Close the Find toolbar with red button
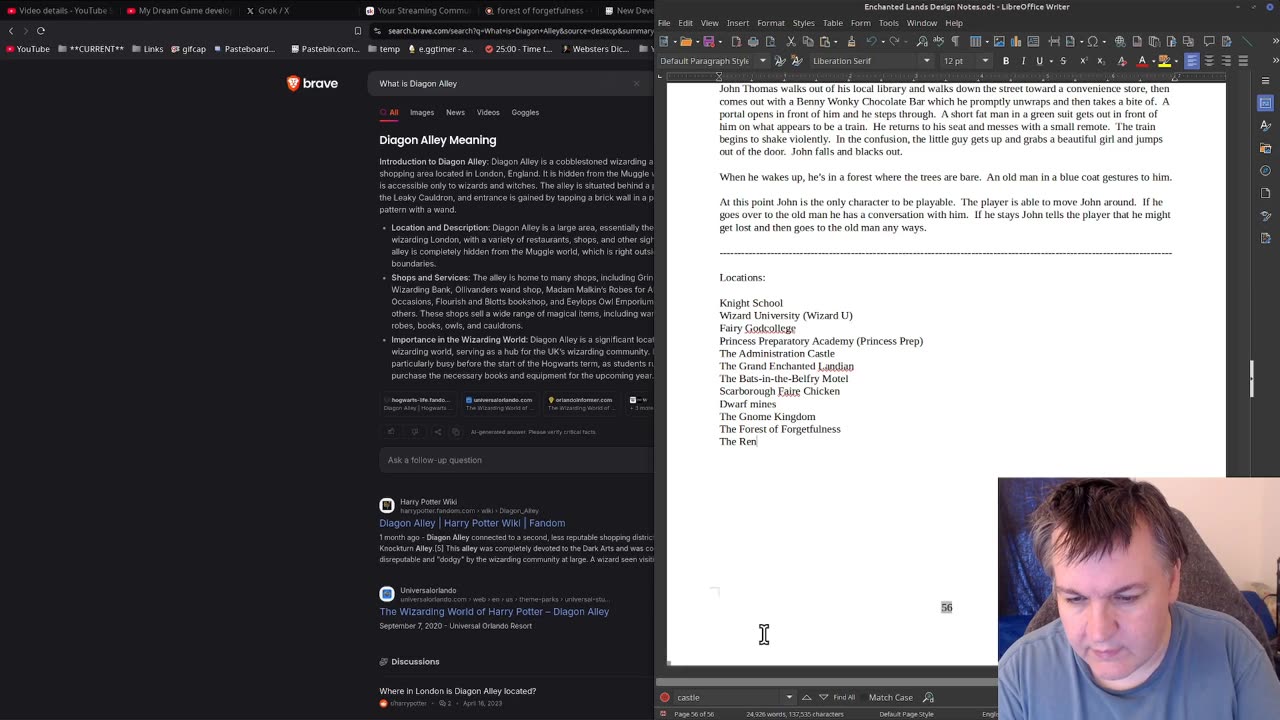The image size is (1280, 720). 665,697
